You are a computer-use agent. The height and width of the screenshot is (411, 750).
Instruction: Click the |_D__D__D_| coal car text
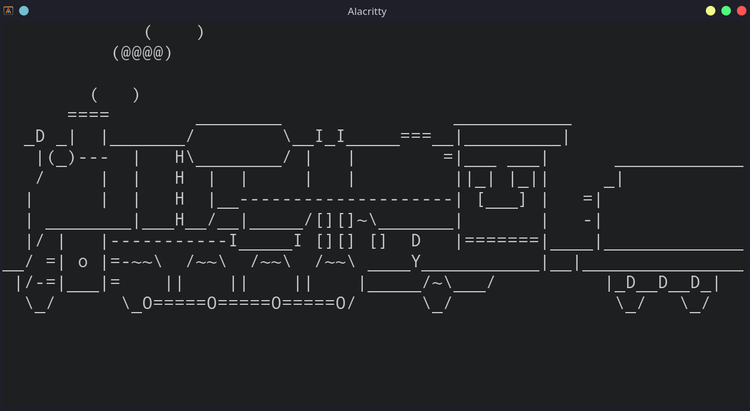tap(663, 283)
